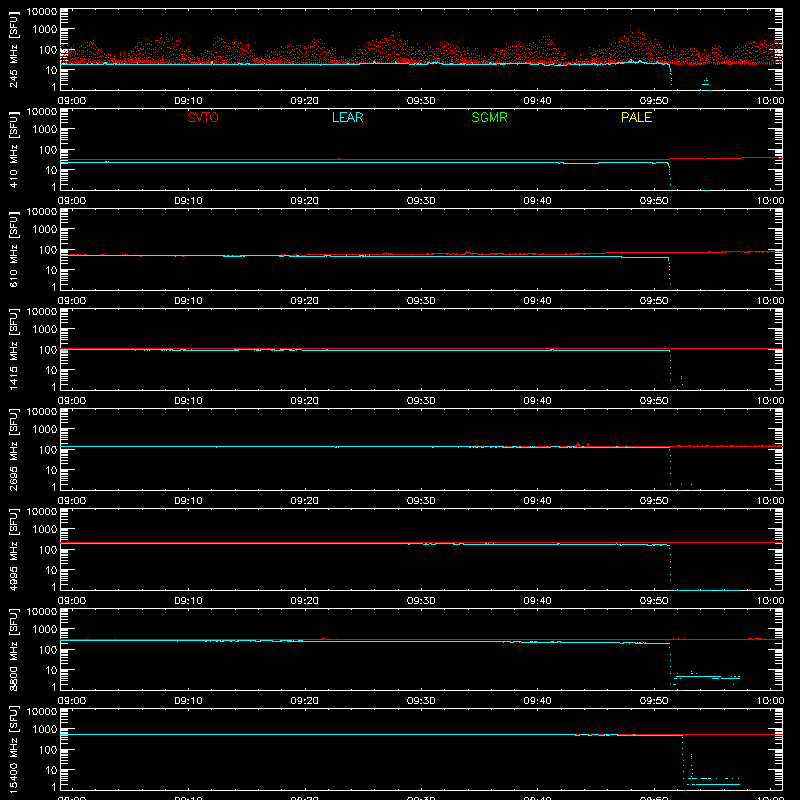Click 10:00 time label under 245 MHz plot
800x800 pixels.
[x=770, y=101]
